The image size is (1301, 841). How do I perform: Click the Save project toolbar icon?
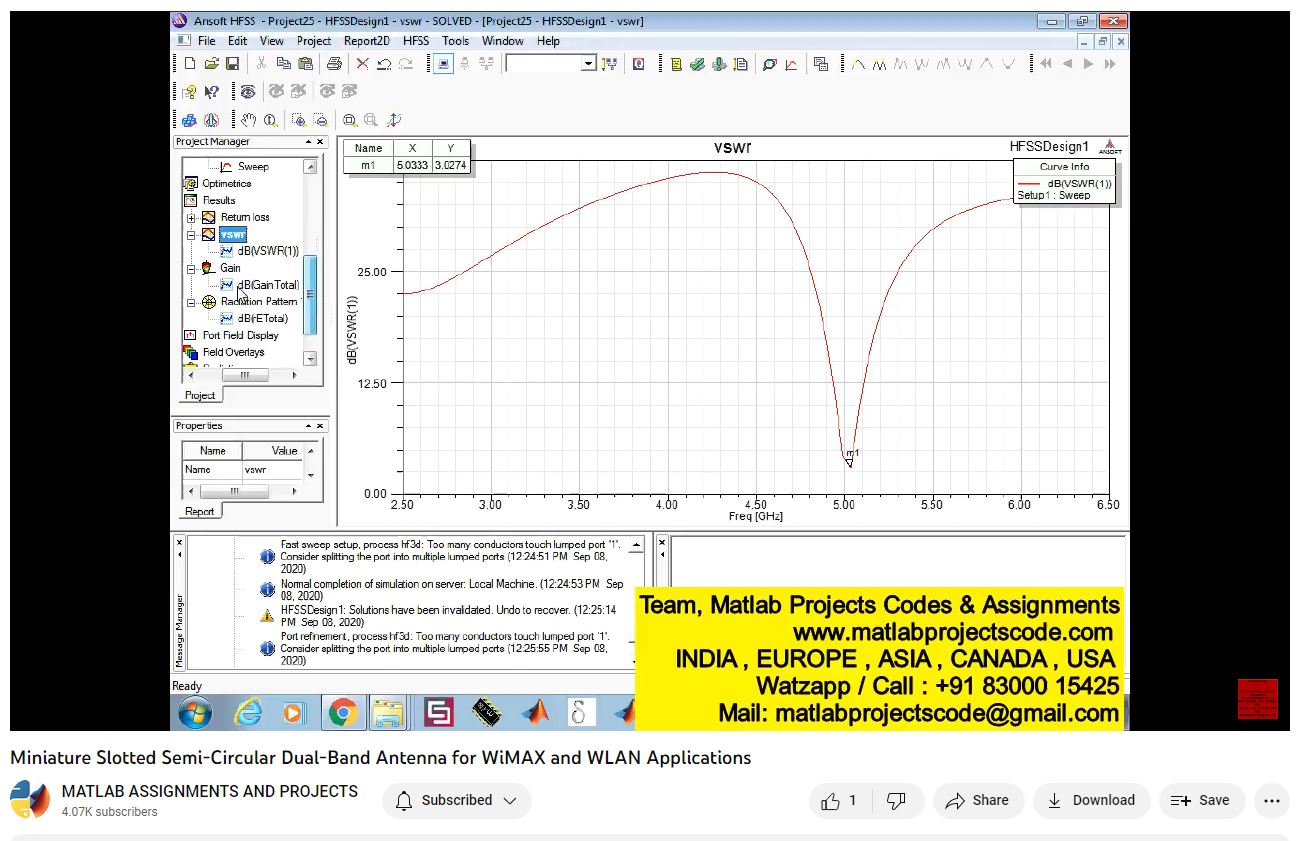[x=232, y=64]
